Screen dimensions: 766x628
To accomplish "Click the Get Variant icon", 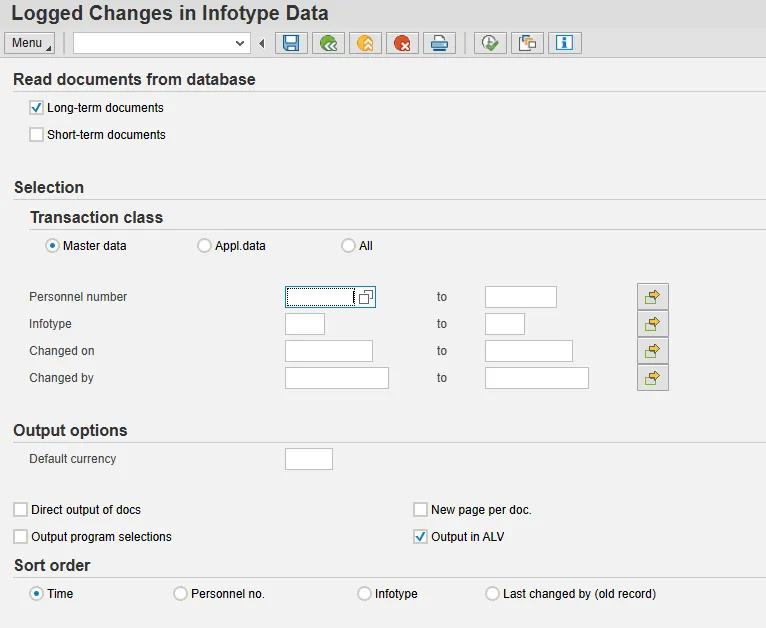I will pyautogui.click(x=527, y=43).
